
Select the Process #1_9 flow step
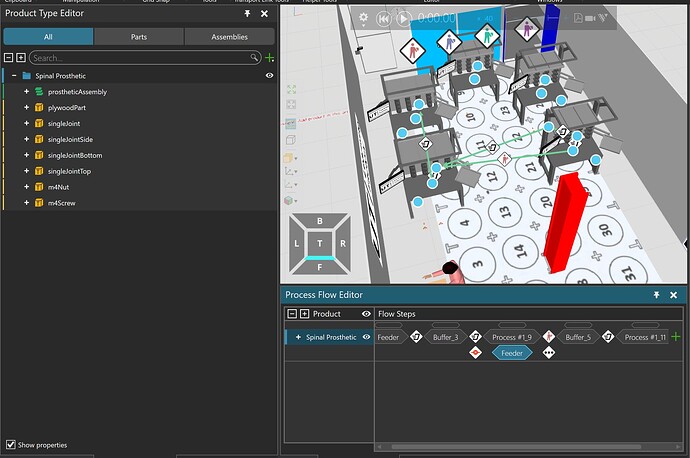512,337
